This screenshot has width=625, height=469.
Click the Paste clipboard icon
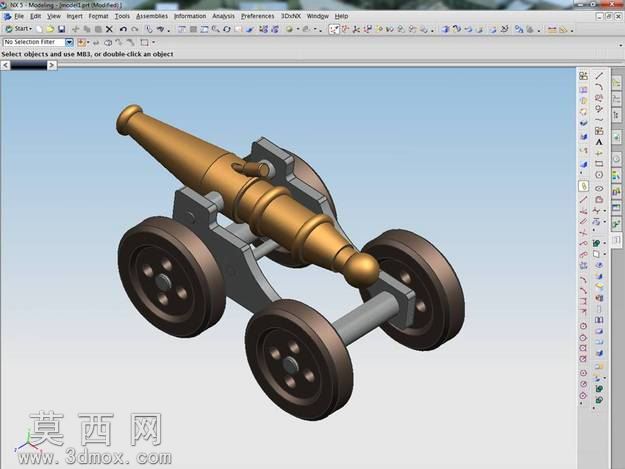pos(98,29)
